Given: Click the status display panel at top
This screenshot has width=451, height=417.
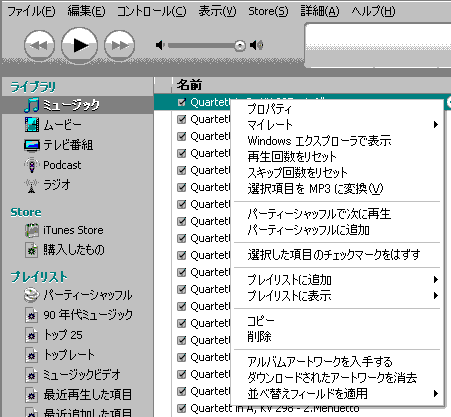Looking at the screenshot, I should [378, 46].
